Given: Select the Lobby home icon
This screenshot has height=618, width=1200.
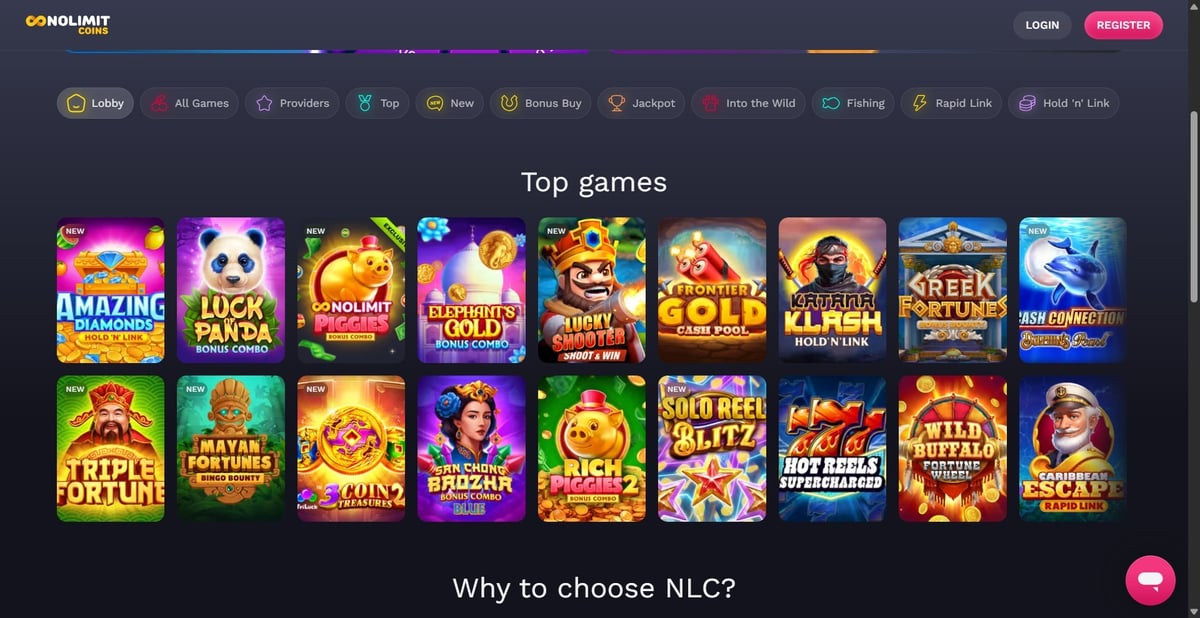Looking at the screenshot, I should tap(76, 103).
